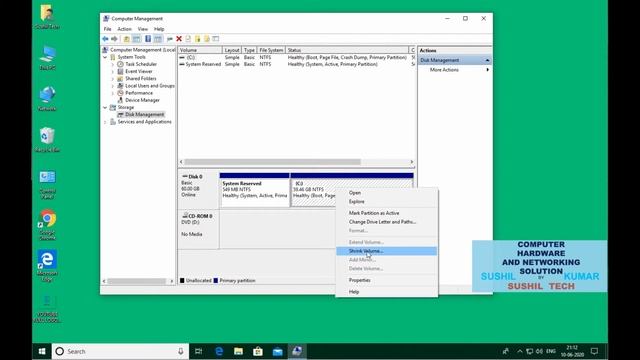Select Mark Partition as Active
Viewport: 640px width, 360px height.
pos(386,213)
